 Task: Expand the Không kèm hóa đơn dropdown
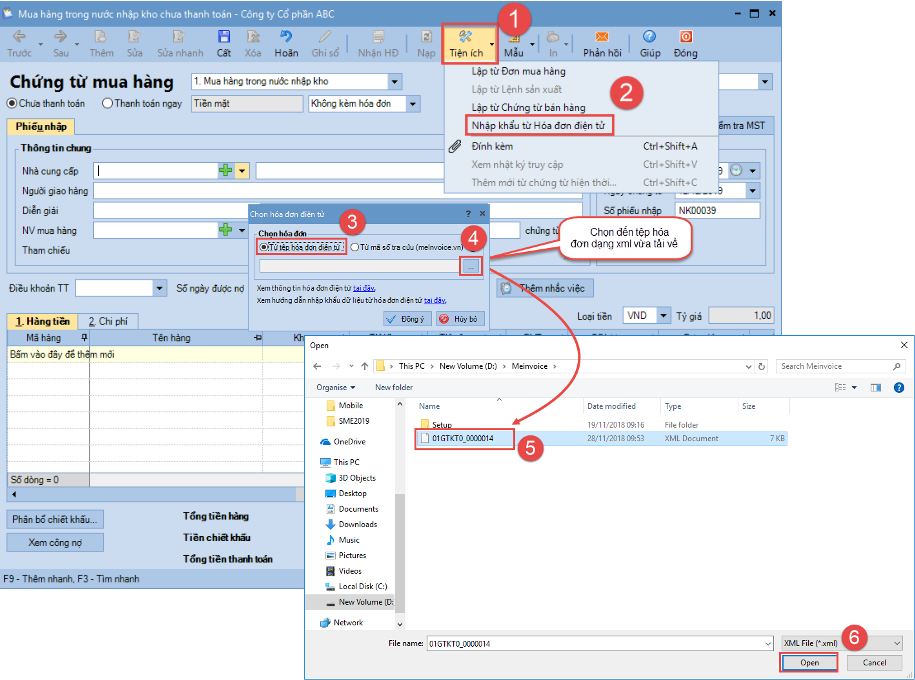point(413,103)
